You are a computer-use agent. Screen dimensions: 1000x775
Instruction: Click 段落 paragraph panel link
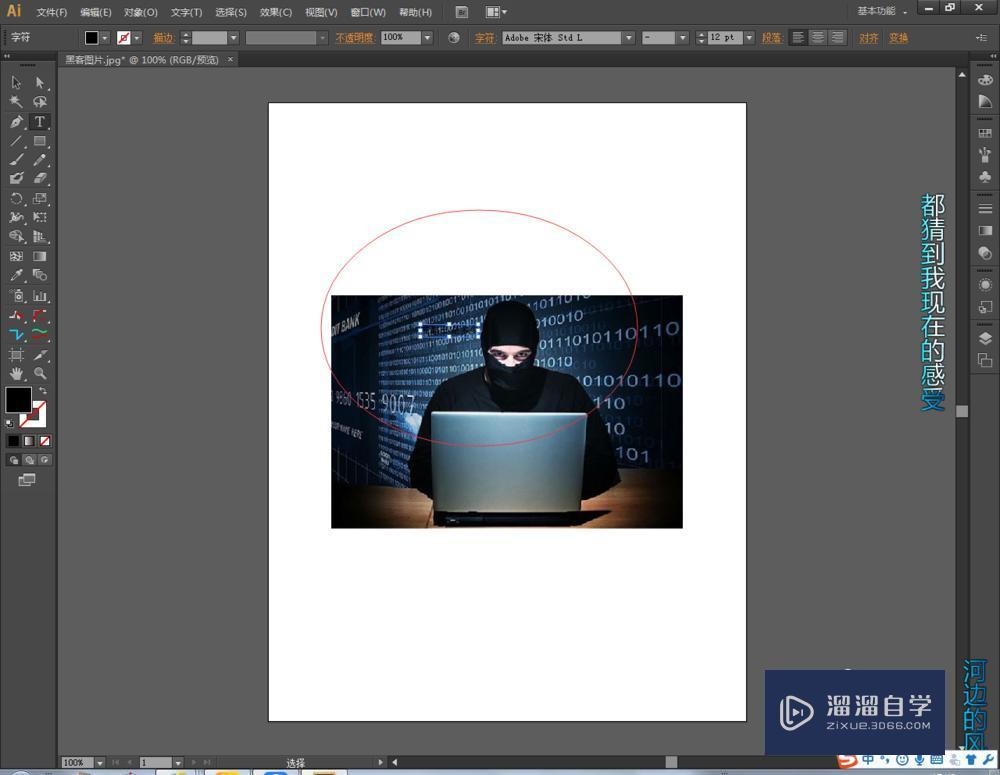point(772,38)
